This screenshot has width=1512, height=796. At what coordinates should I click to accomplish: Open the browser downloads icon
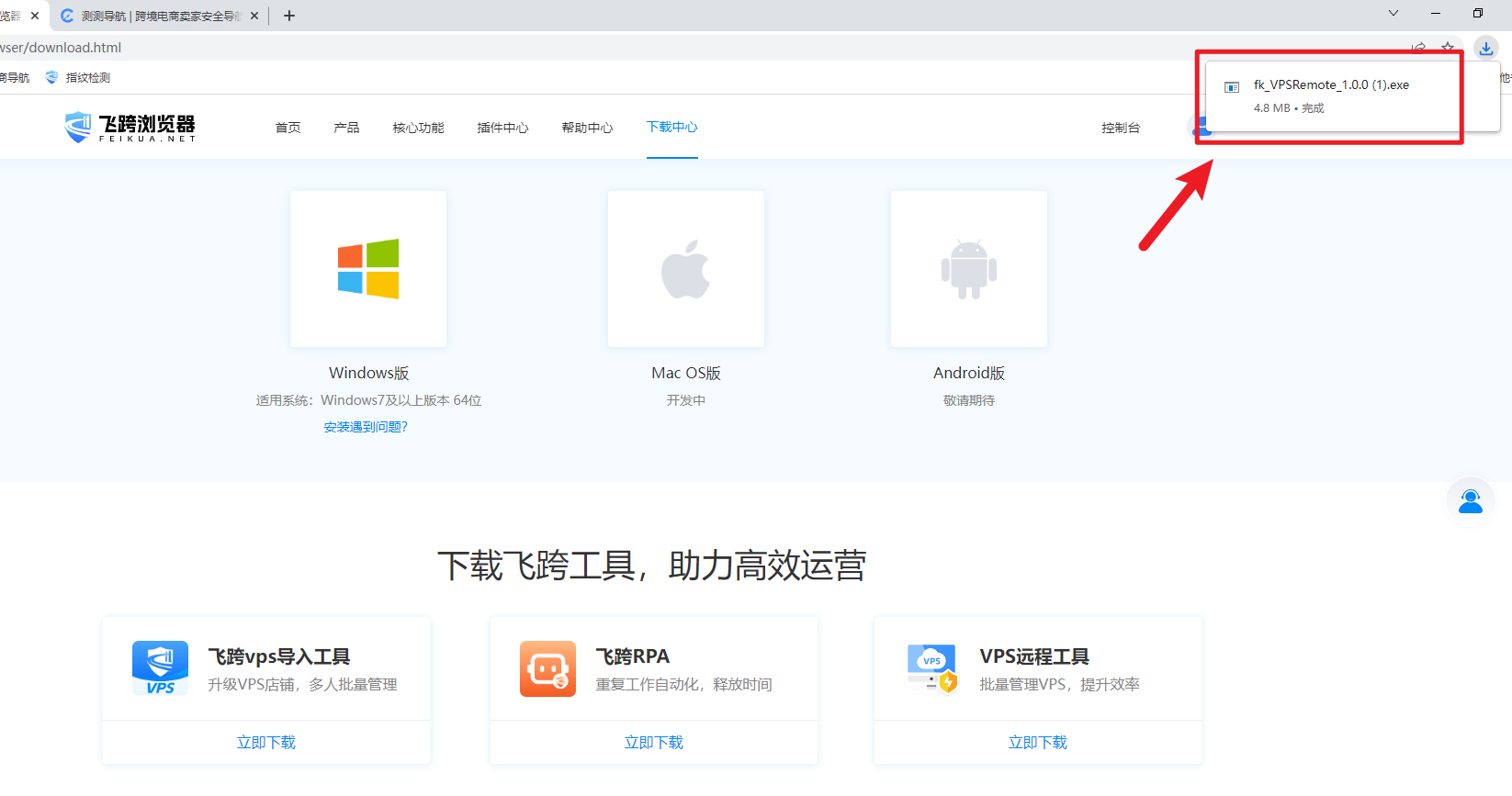(x=1485, y=48)
